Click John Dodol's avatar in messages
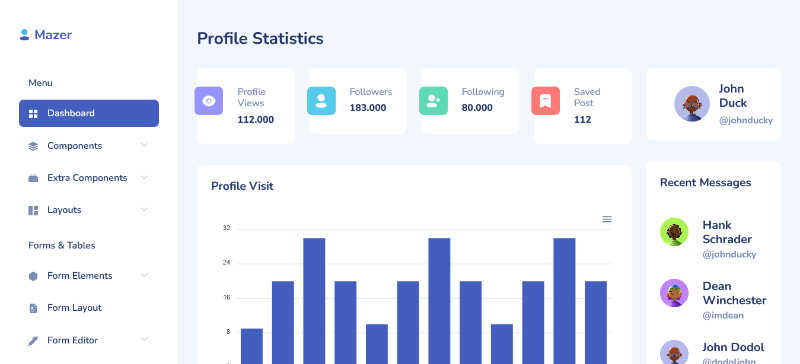 (x=674, y=352)
